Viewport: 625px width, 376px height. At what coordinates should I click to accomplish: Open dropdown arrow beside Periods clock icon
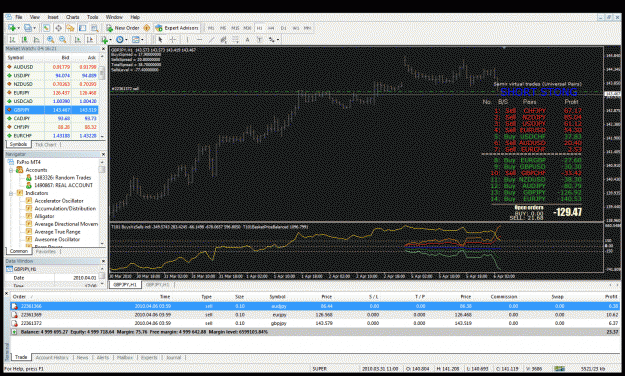click(x=126, y=39)
